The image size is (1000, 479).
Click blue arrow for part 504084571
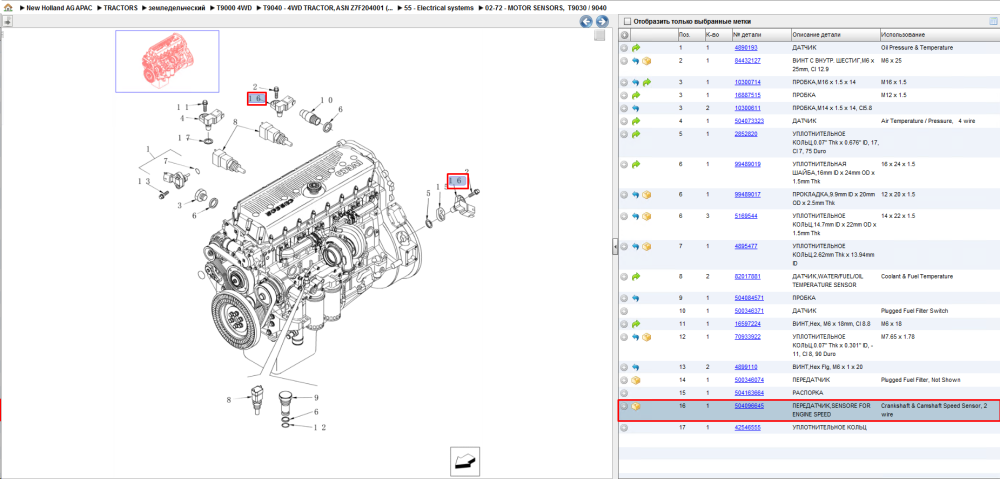(x=636, y=298)
